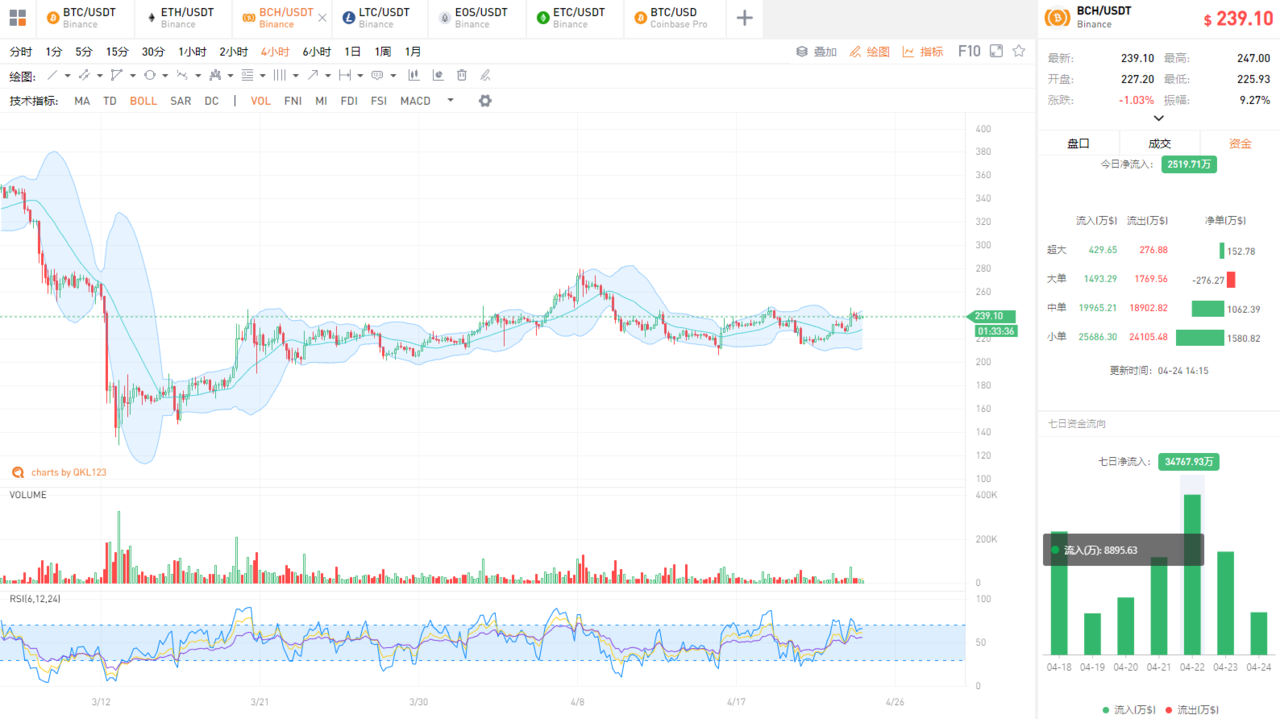The width and height of the screenshot is (1280, 719).
Task: Set timeframe to 1周
Action: point(383,52)
